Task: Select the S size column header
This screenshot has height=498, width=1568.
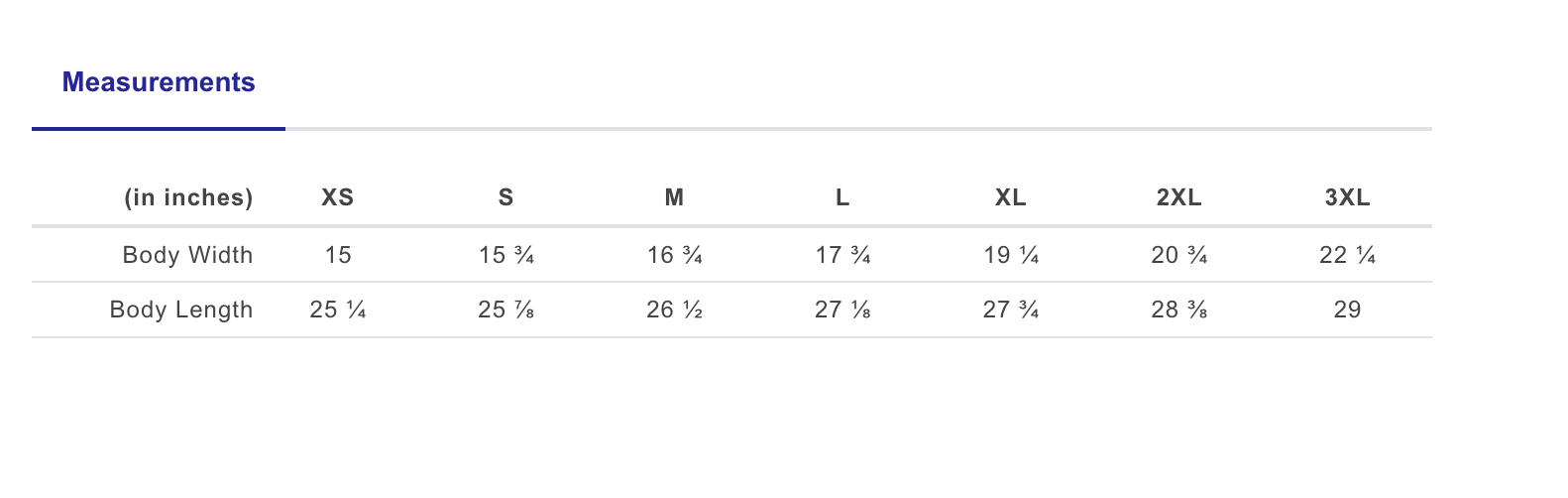Action: coord(506,197)
